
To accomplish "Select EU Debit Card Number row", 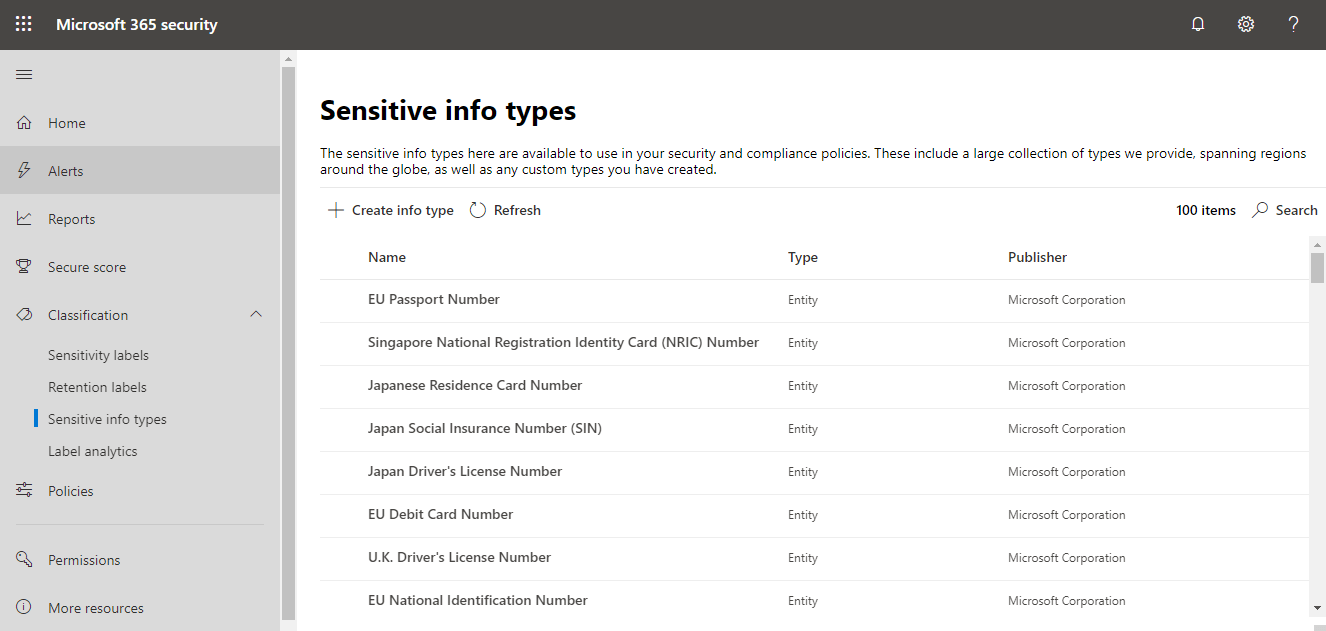I will click(814, 515).
